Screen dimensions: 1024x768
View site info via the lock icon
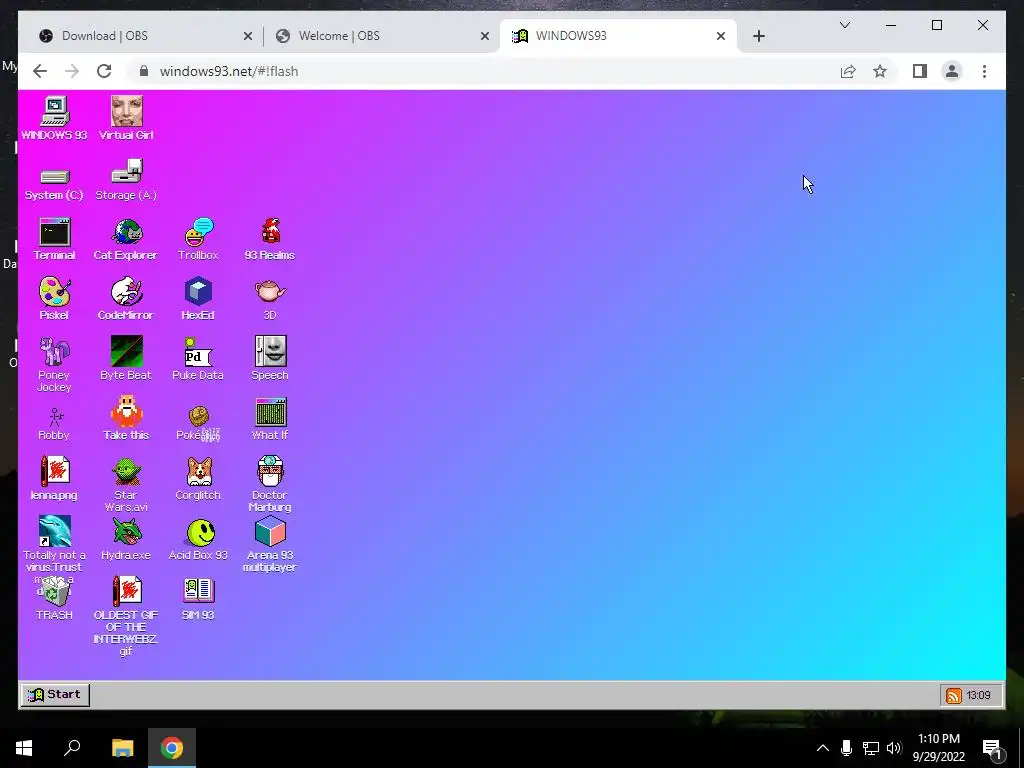[x=144, y=71]
